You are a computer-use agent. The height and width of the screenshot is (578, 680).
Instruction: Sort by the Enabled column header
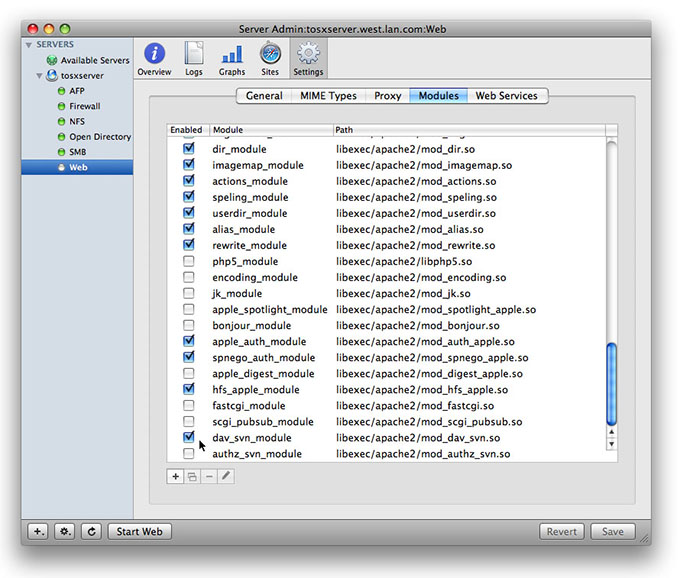click(x=188, y=130)
